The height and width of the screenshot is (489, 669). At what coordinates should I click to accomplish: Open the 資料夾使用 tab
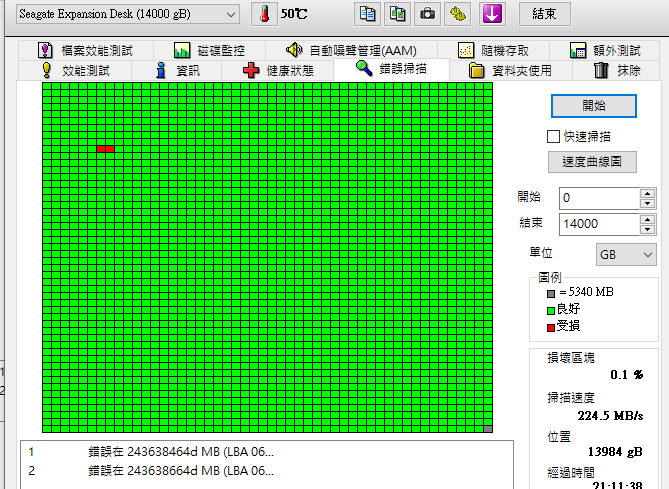click(511, 70)
